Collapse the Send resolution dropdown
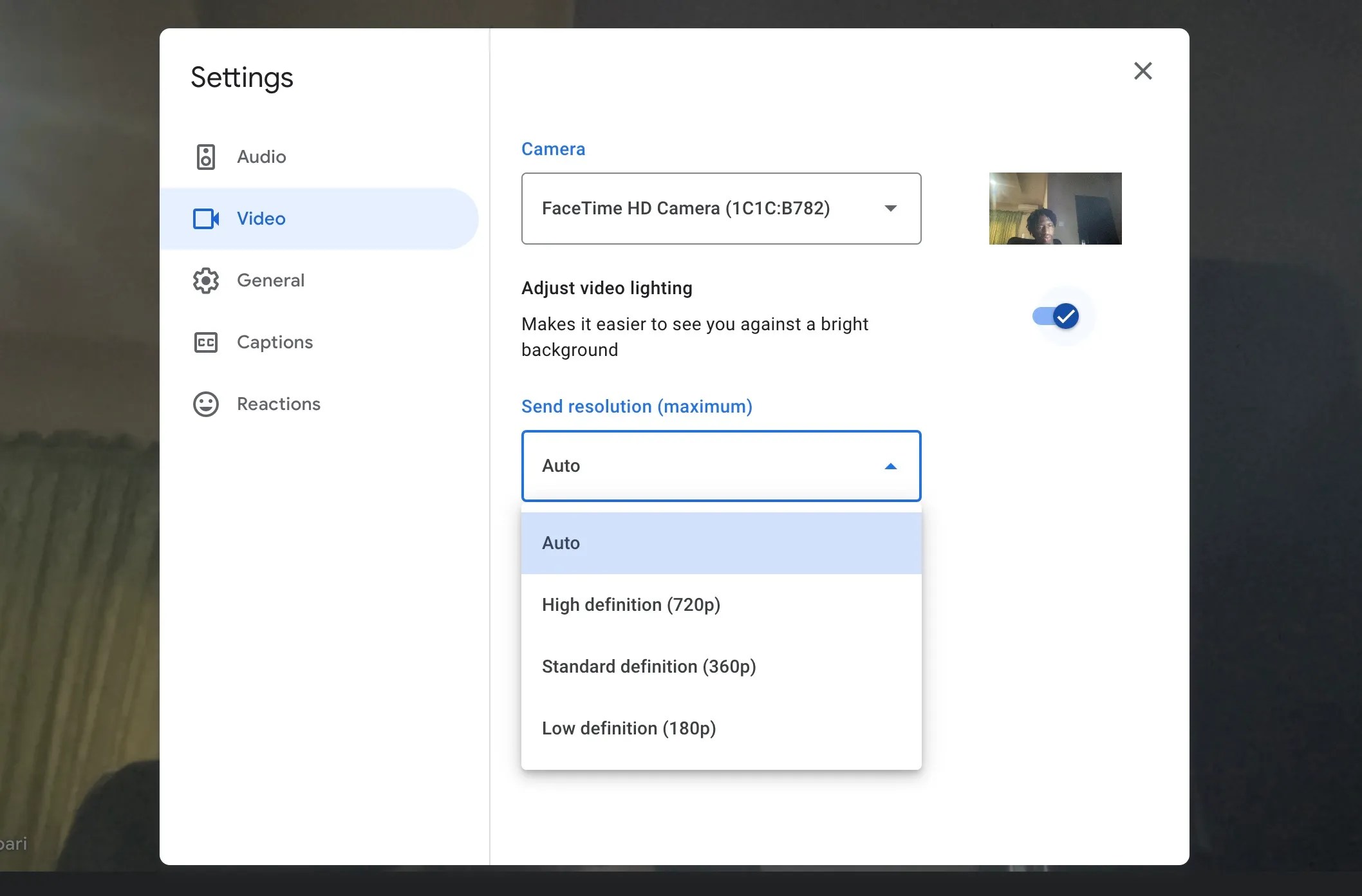Screen dimensions: 1362x896 tap(720, 465)
